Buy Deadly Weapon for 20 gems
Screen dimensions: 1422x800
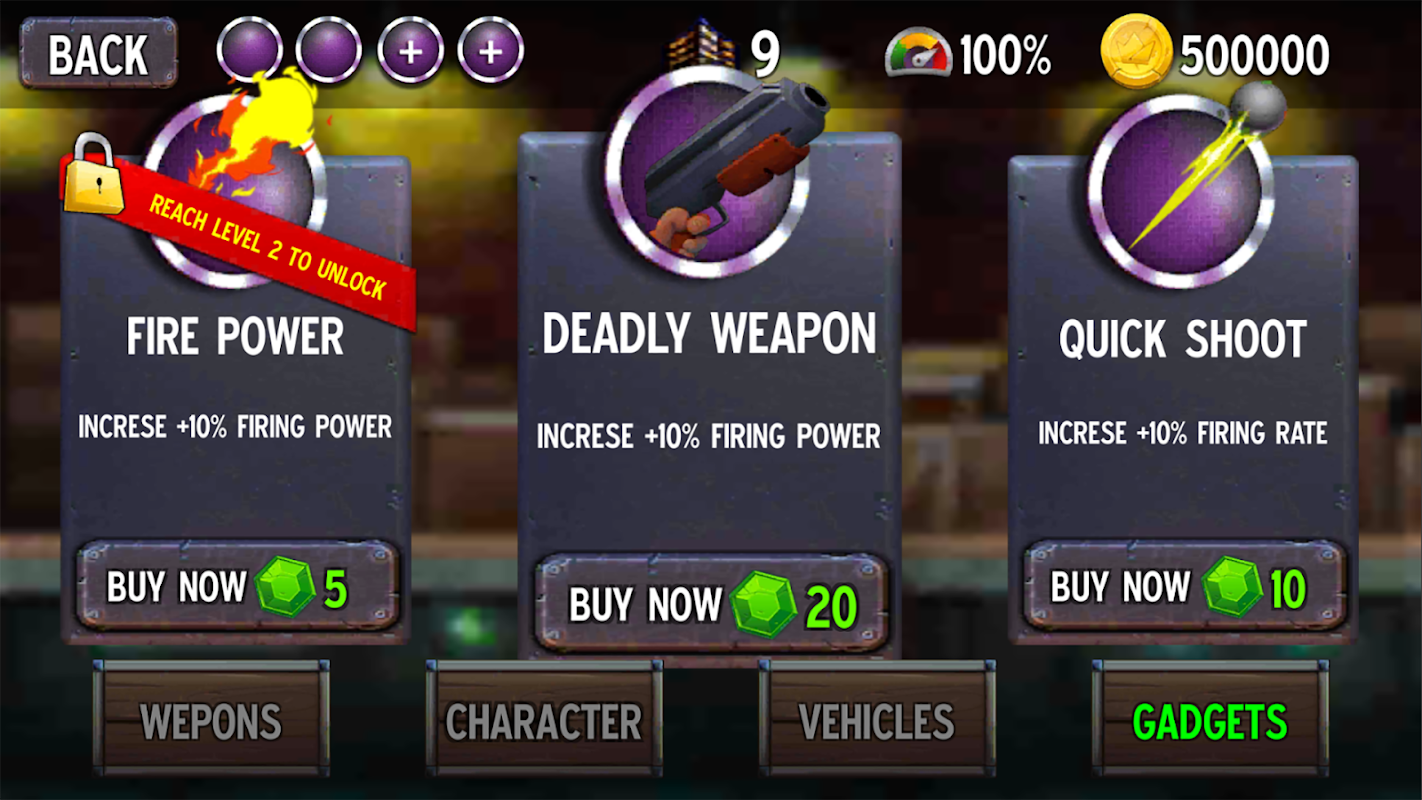click(x=711, y=604)
